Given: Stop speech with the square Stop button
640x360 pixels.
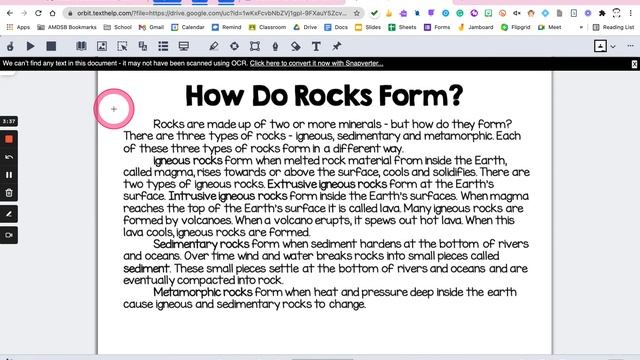Looking at the screenshot, I should click(51, 46).
